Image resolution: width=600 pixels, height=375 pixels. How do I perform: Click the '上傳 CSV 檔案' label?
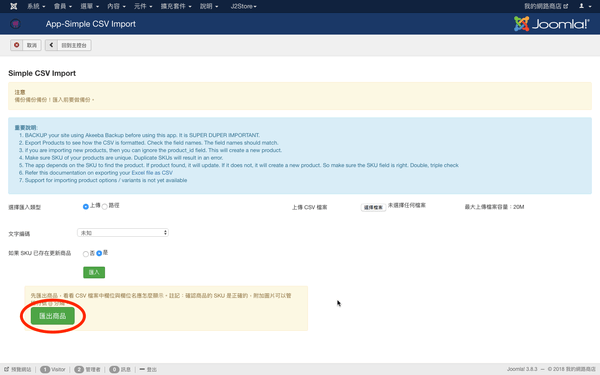pos(310,207)
